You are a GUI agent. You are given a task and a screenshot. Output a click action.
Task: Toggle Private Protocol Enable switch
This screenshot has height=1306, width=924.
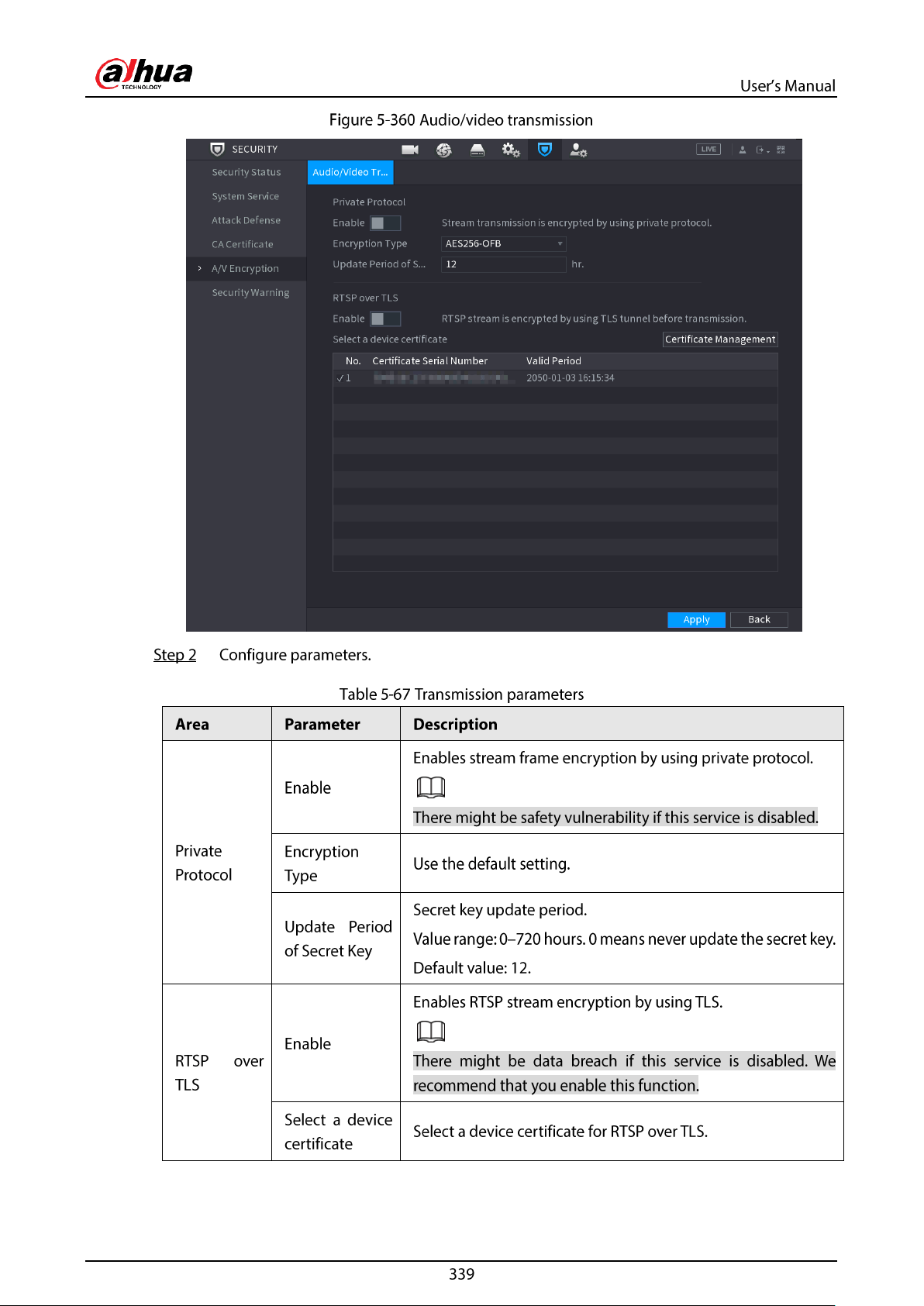point(385,223)
